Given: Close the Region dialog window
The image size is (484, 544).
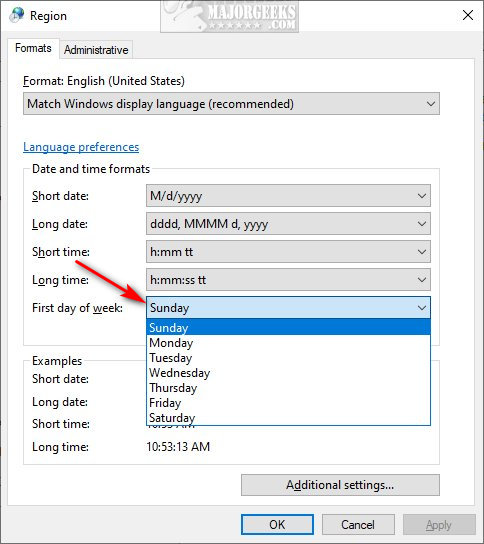Looking at the screenshot, I should 468,15.
